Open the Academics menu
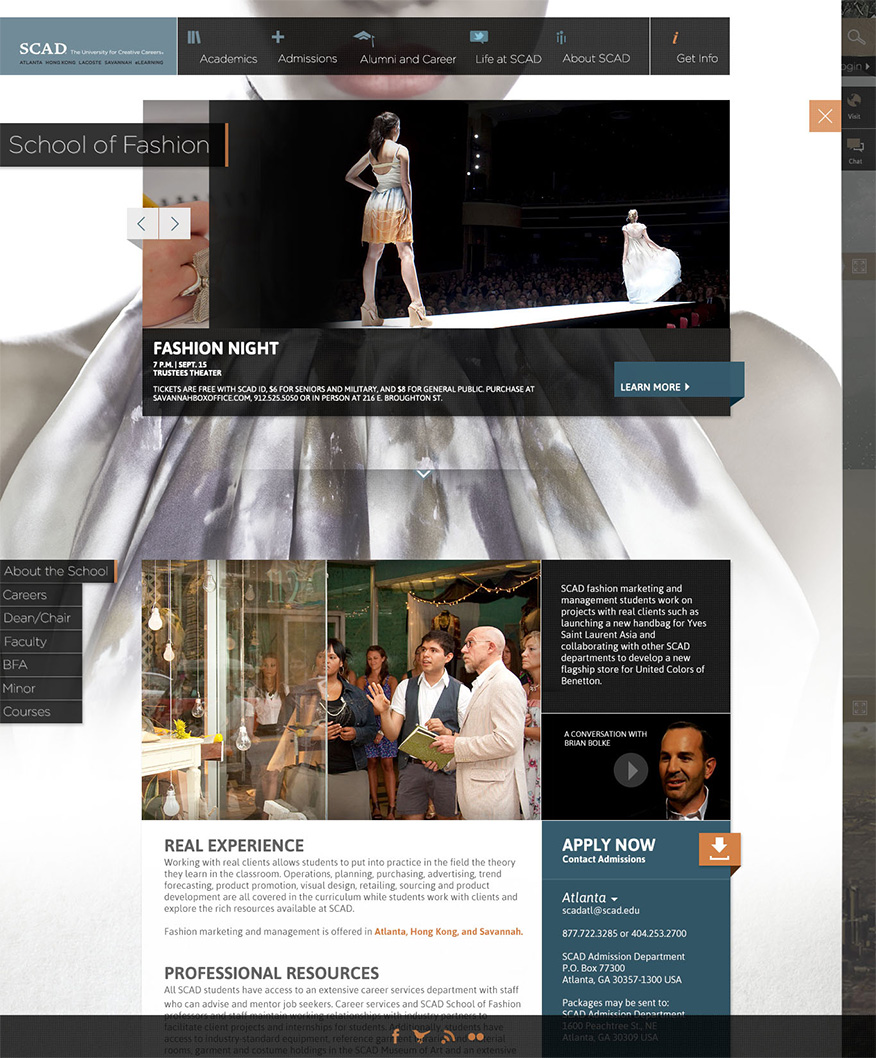 coord(228,59)
